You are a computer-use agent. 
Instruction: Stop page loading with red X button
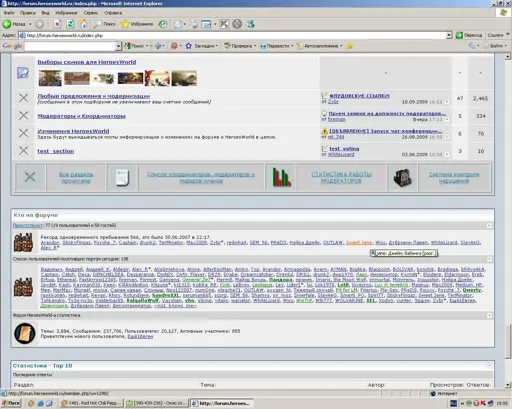(x=57, y=24)
